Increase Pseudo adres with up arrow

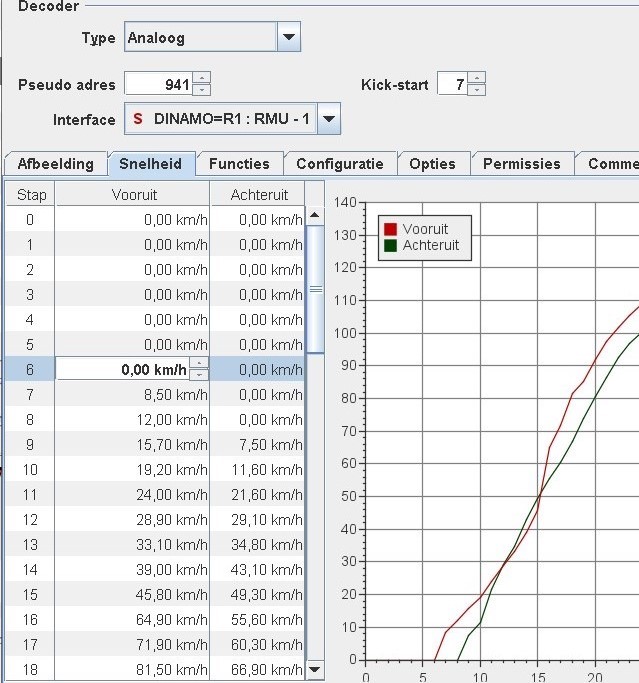tap(202, 78)
